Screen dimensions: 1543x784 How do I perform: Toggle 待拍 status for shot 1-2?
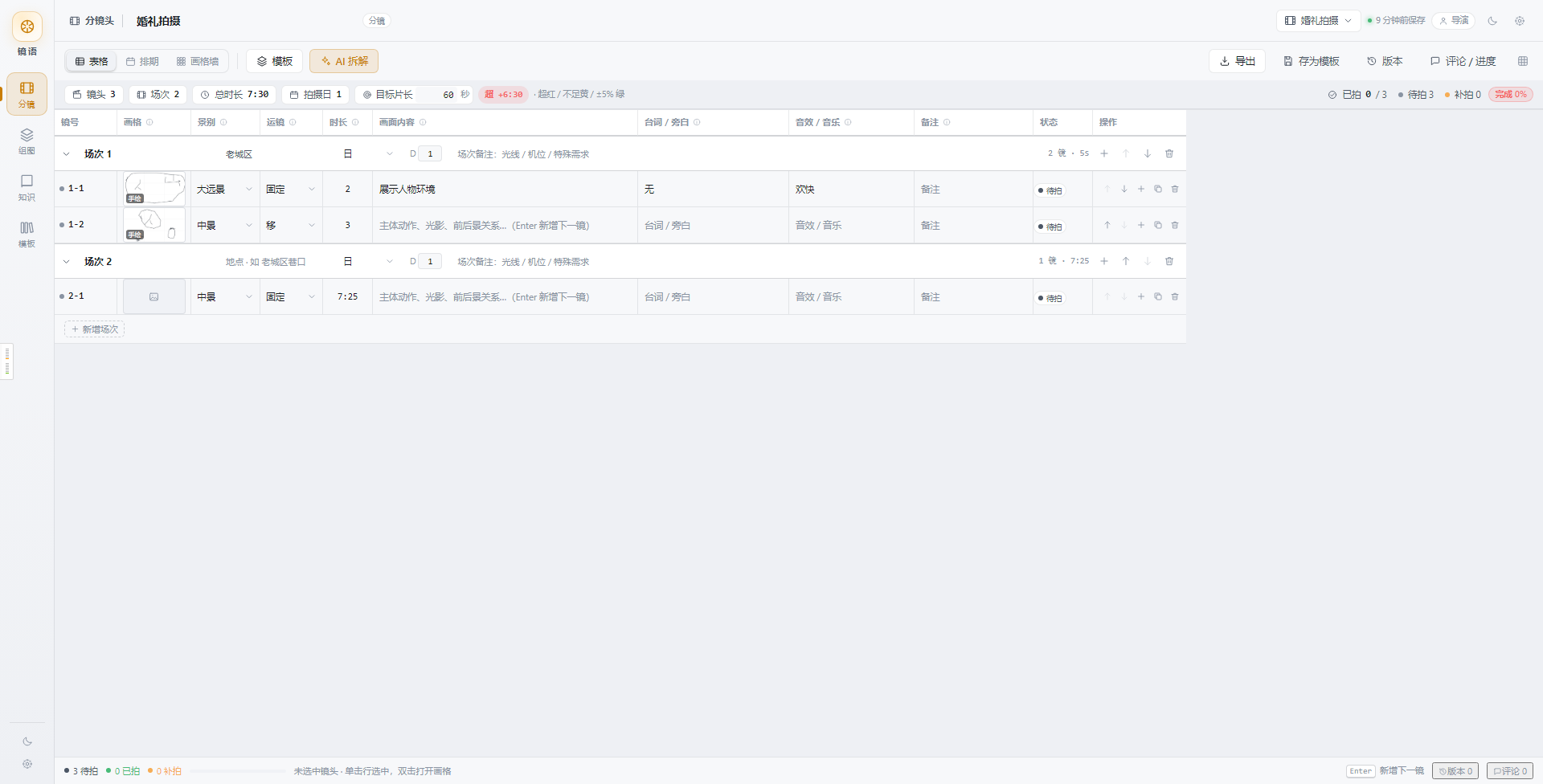1050,227
